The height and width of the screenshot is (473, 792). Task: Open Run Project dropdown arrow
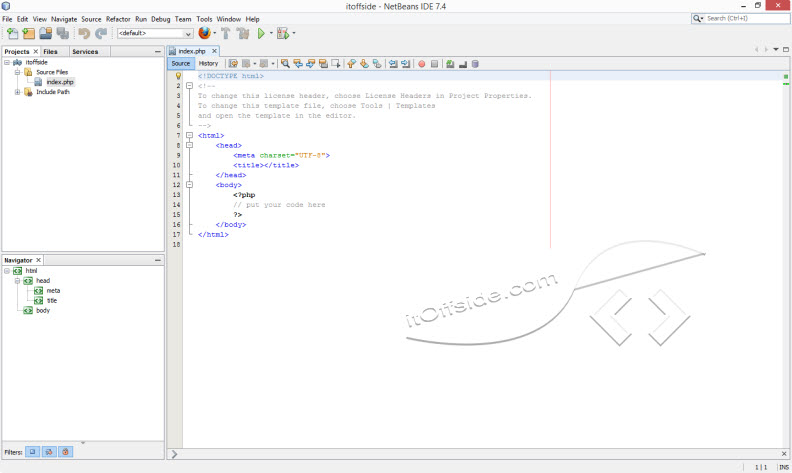pos(271,33)
